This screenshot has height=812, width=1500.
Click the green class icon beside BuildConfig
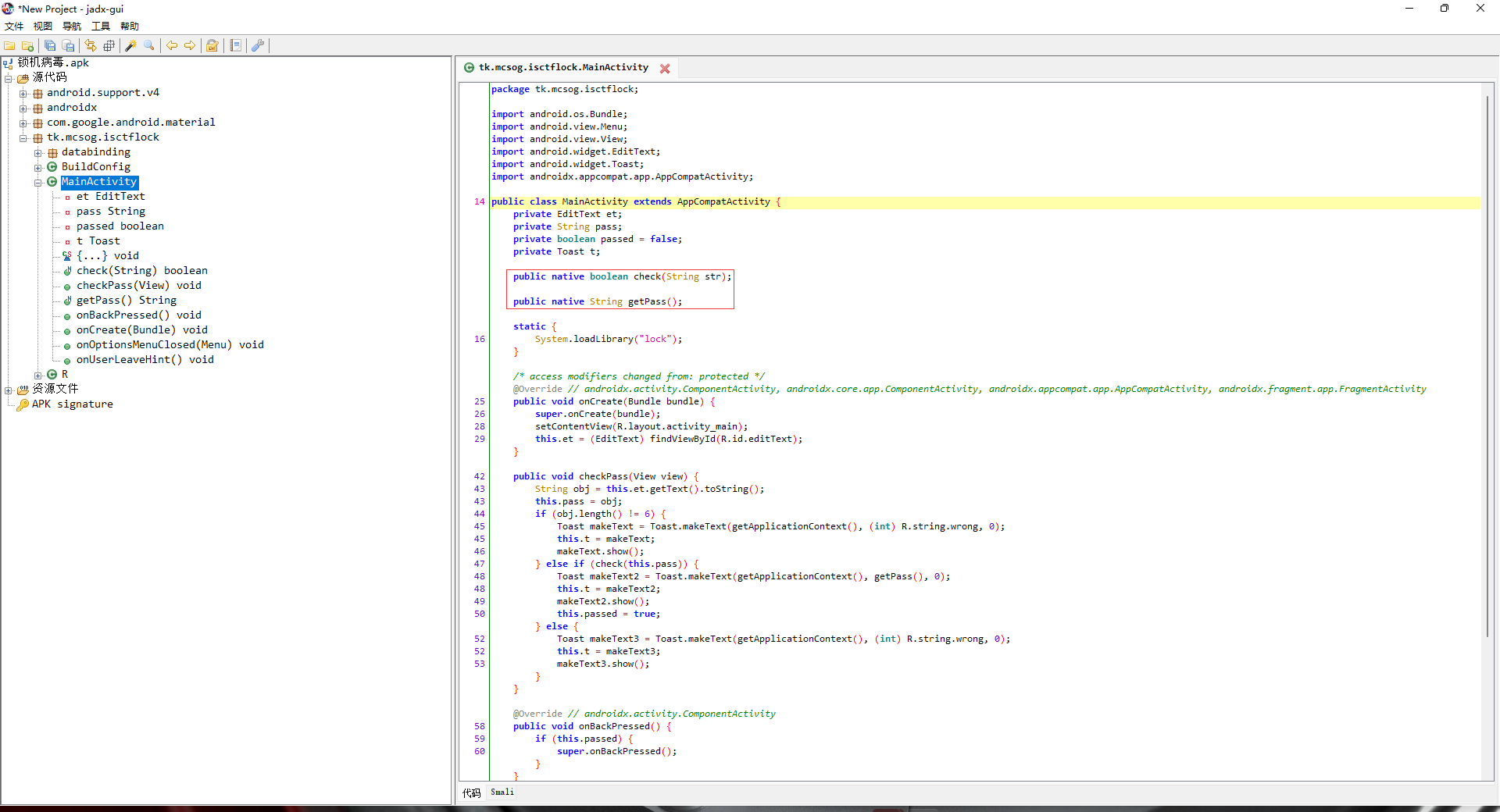(x=52, y=167)
